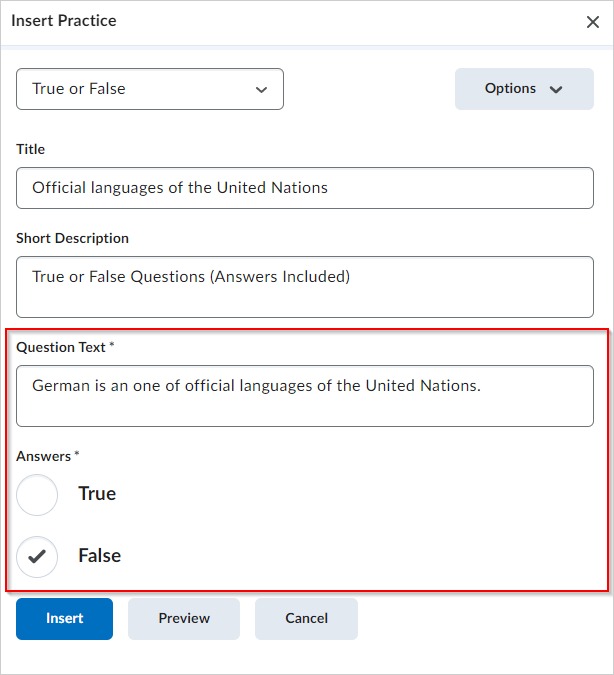Cancel the Insert Practice dialog
Viewport: 614px width, 675px height.
click(306, 619)
